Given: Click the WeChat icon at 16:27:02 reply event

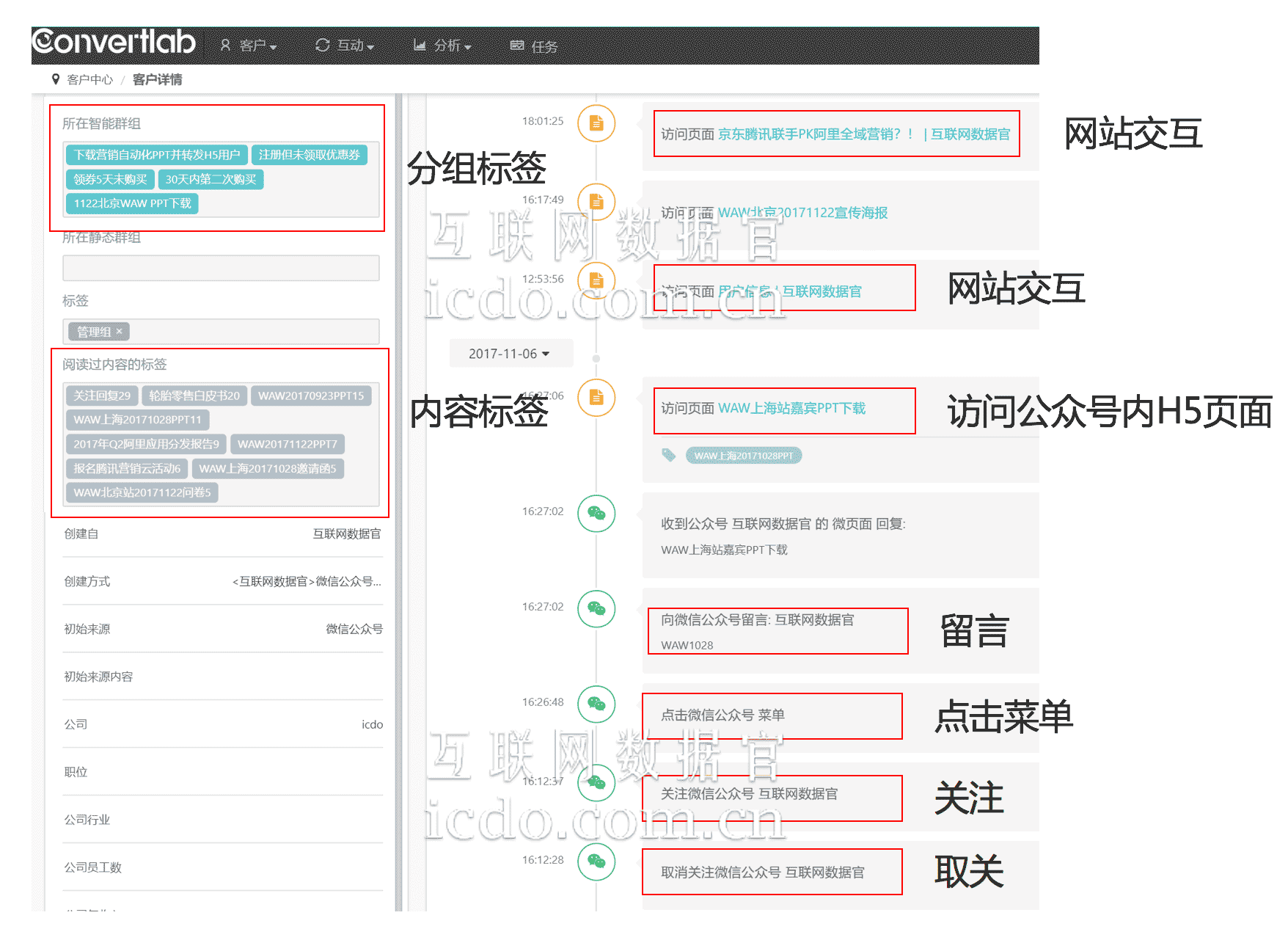Looking at the screenshot, I should [596, 513].
